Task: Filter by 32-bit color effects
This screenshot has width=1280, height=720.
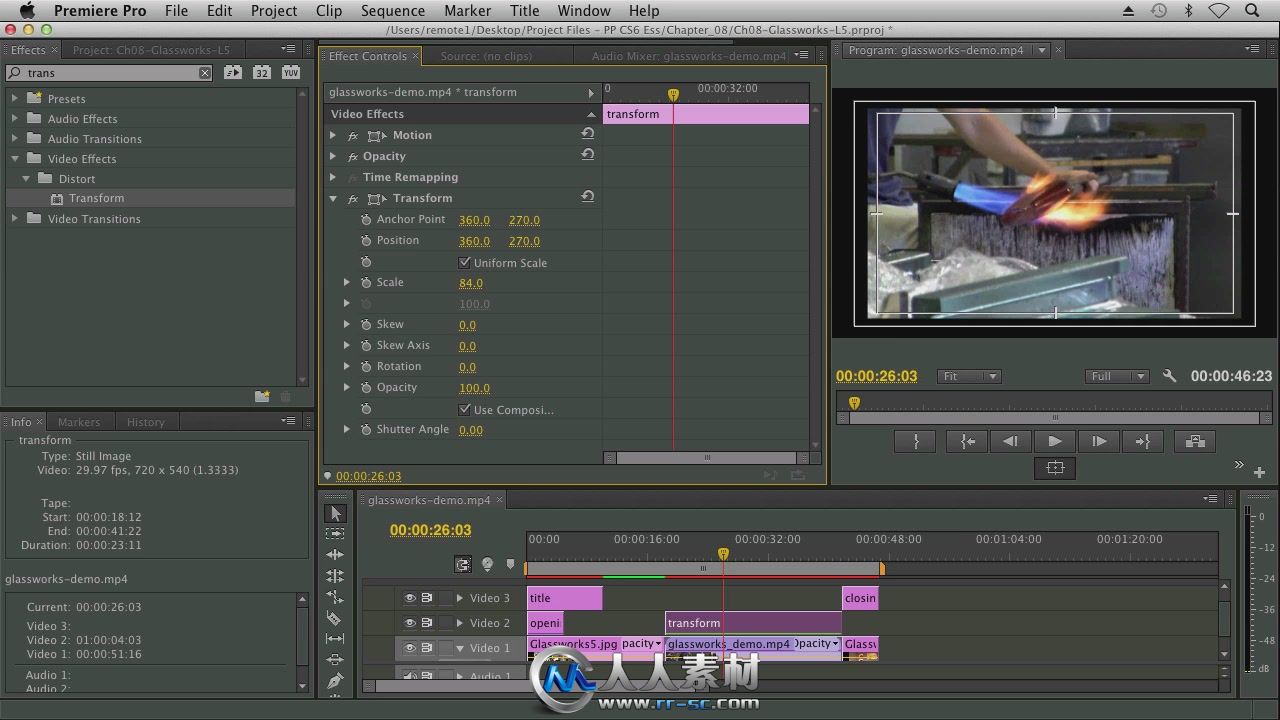Action: (x=262, y=72)
